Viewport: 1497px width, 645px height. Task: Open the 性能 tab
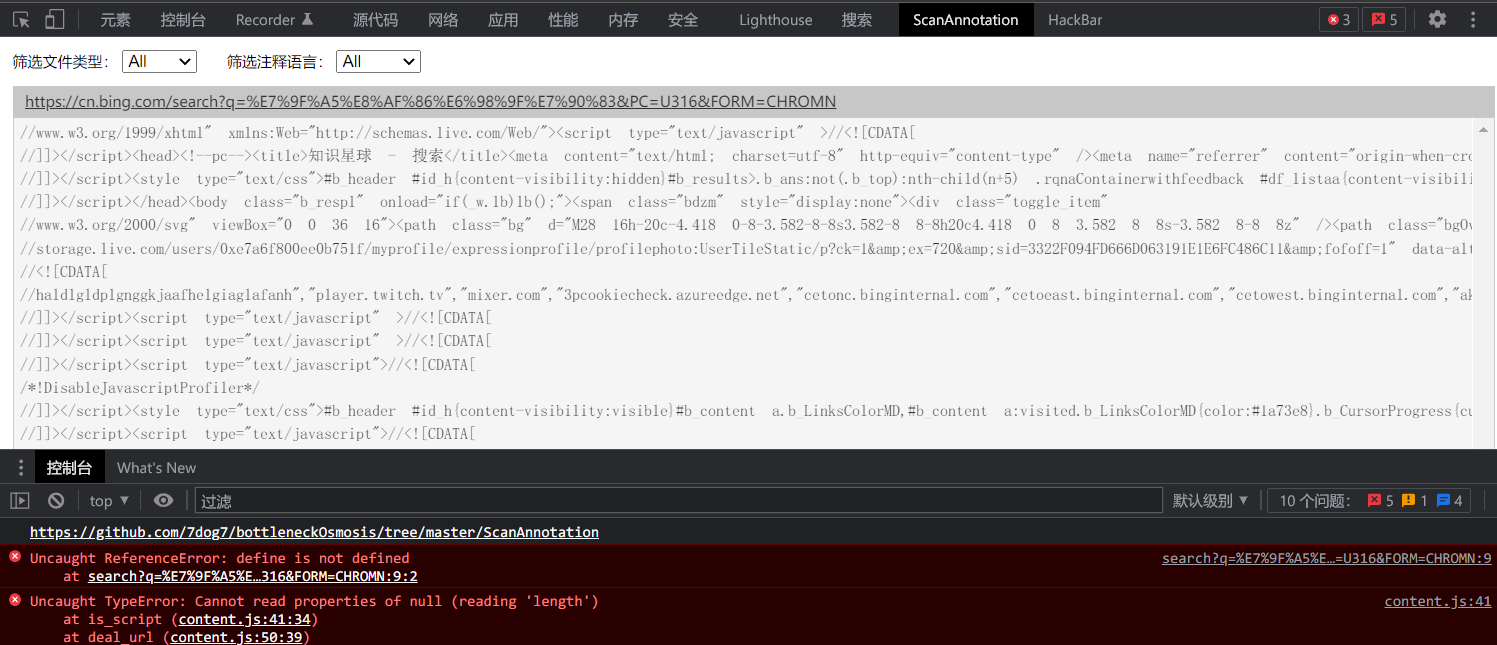click(563, 20)
